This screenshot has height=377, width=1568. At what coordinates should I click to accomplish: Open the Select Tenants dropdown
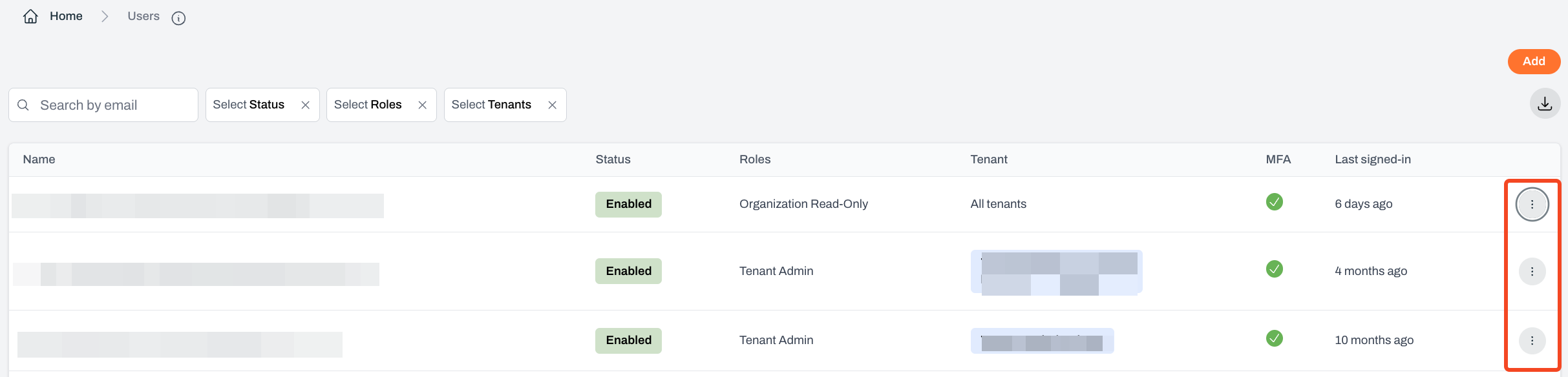pyautogui.click(x=491, y=105)
